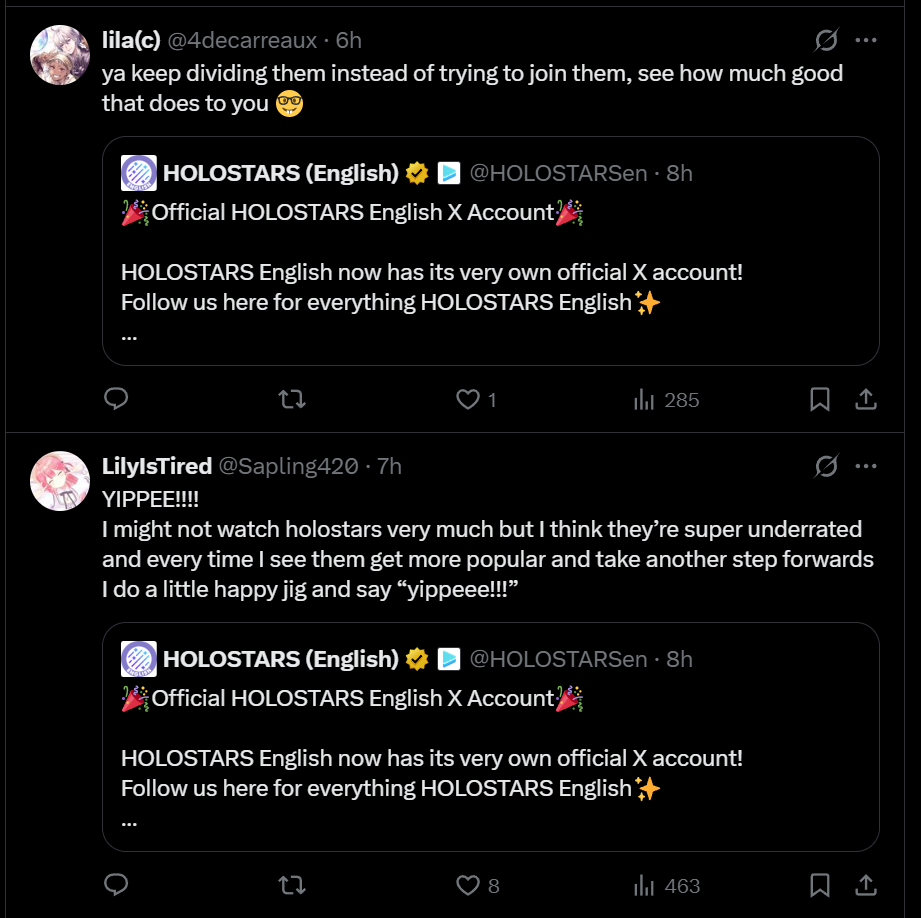The image size is (921, 918).
Task: Share lila(c)'s post
Action: pos(866,400)
